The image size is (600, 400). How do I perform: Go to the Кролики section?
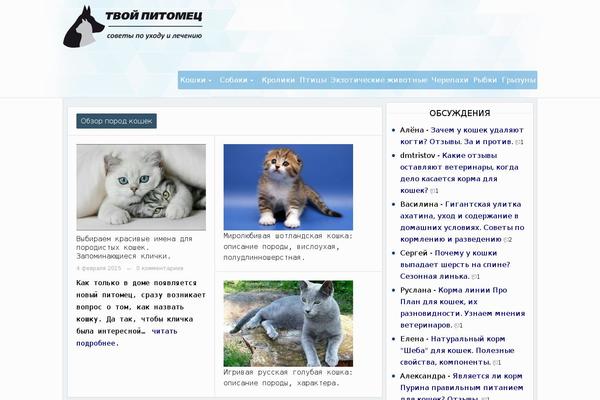(x=278, y=80)
